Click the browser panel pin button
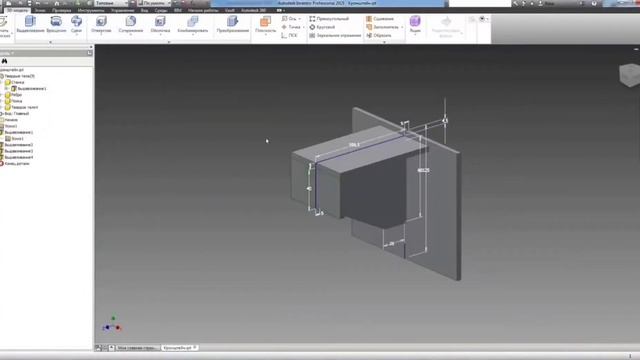Viewport: 640px width, 360px height. (89, 53)
